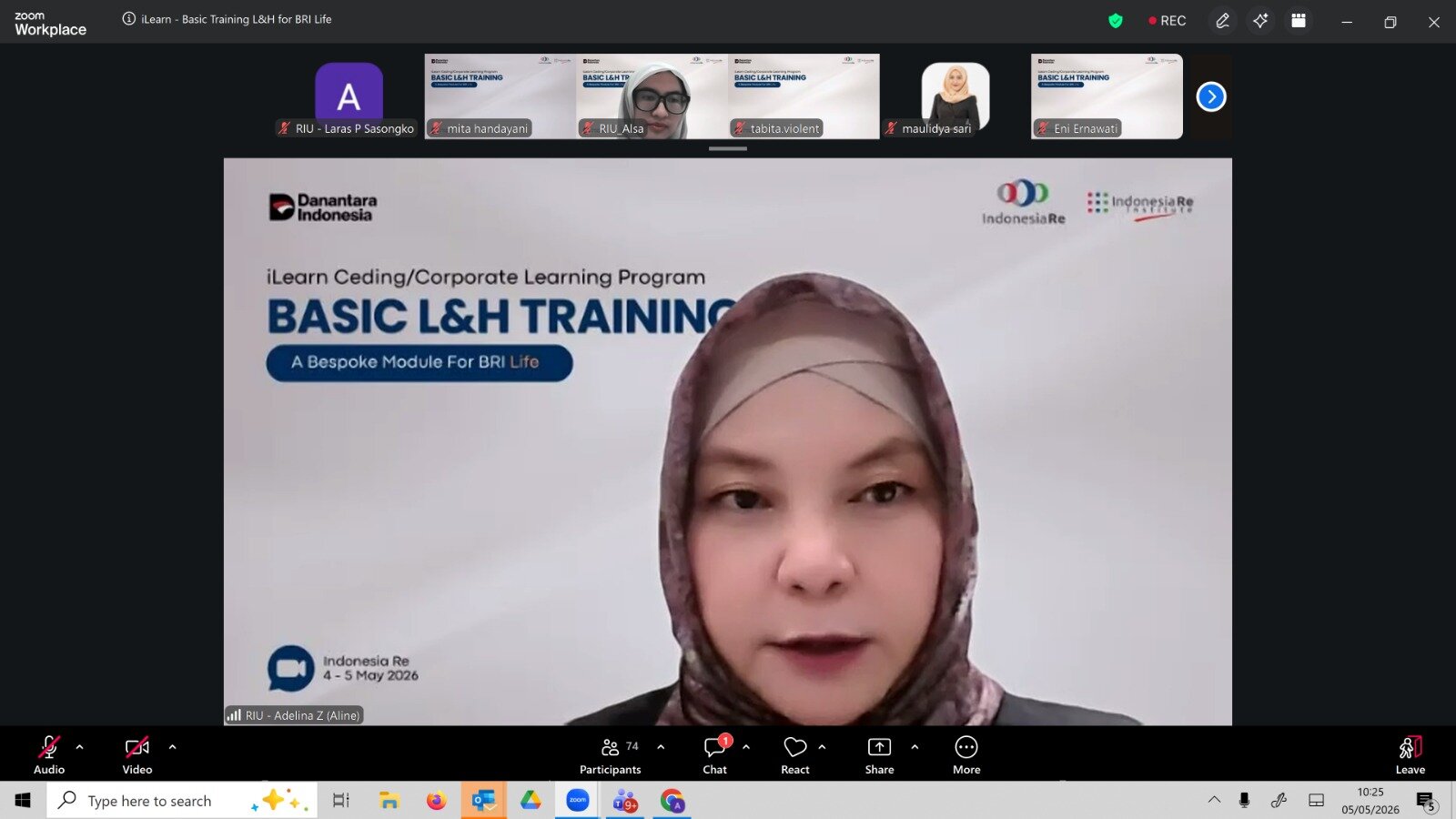Open the pen icon in the system tray
This screenshot has height=819, width=1456.
click(1279, 800)
